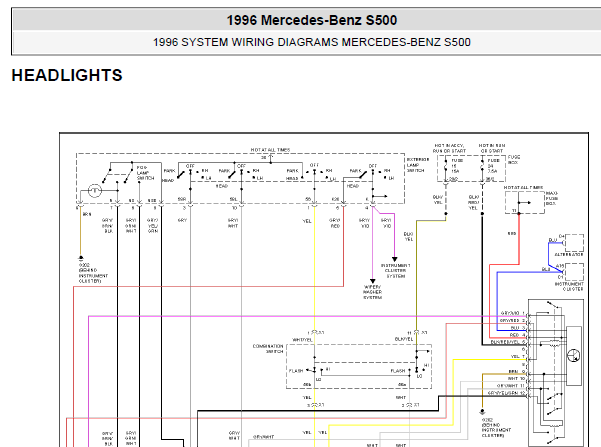
Task: Select the HEADLIGHTS section heading
Action: point(67,75)
